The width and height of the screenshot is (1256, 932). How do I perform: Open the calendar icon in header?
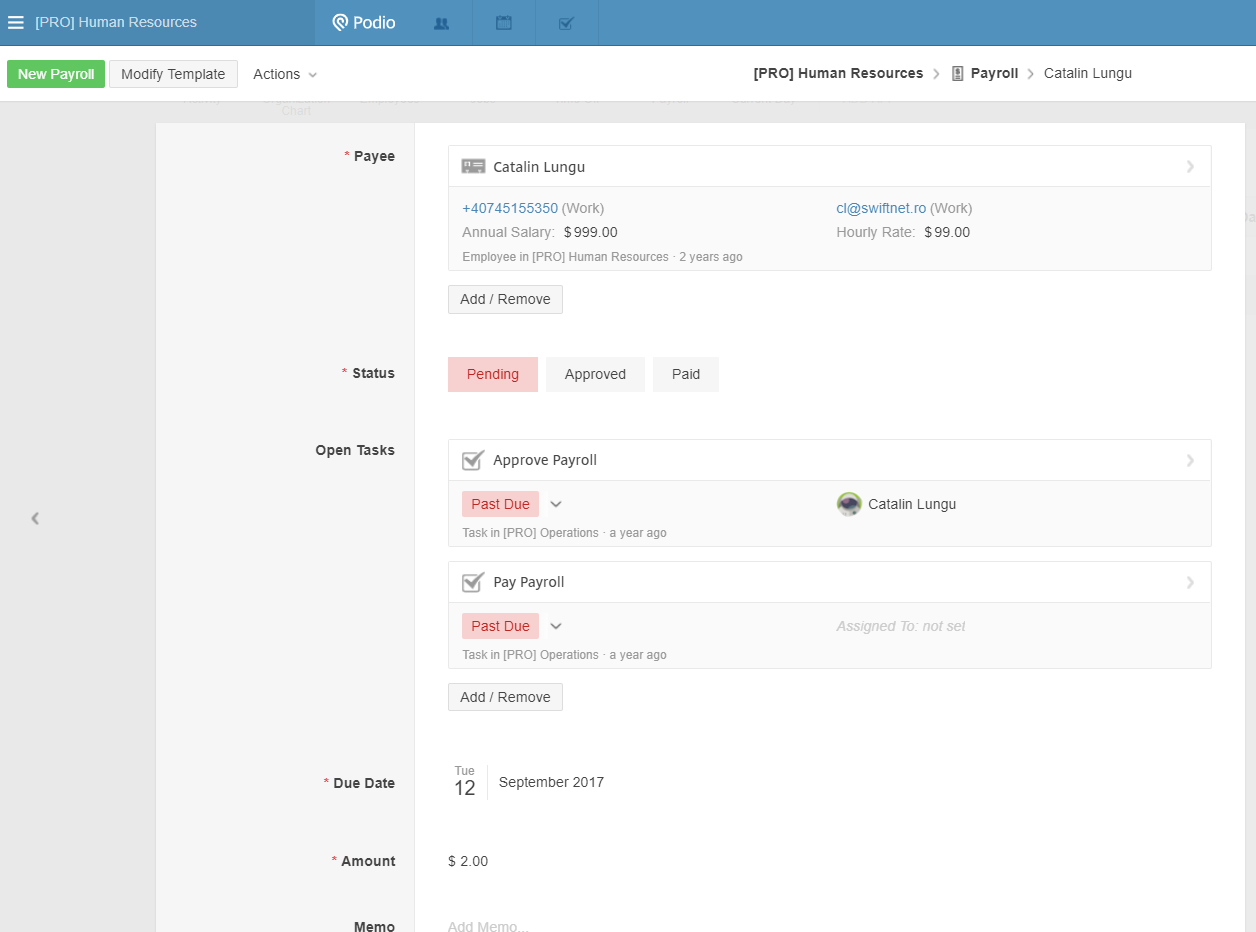504,22
